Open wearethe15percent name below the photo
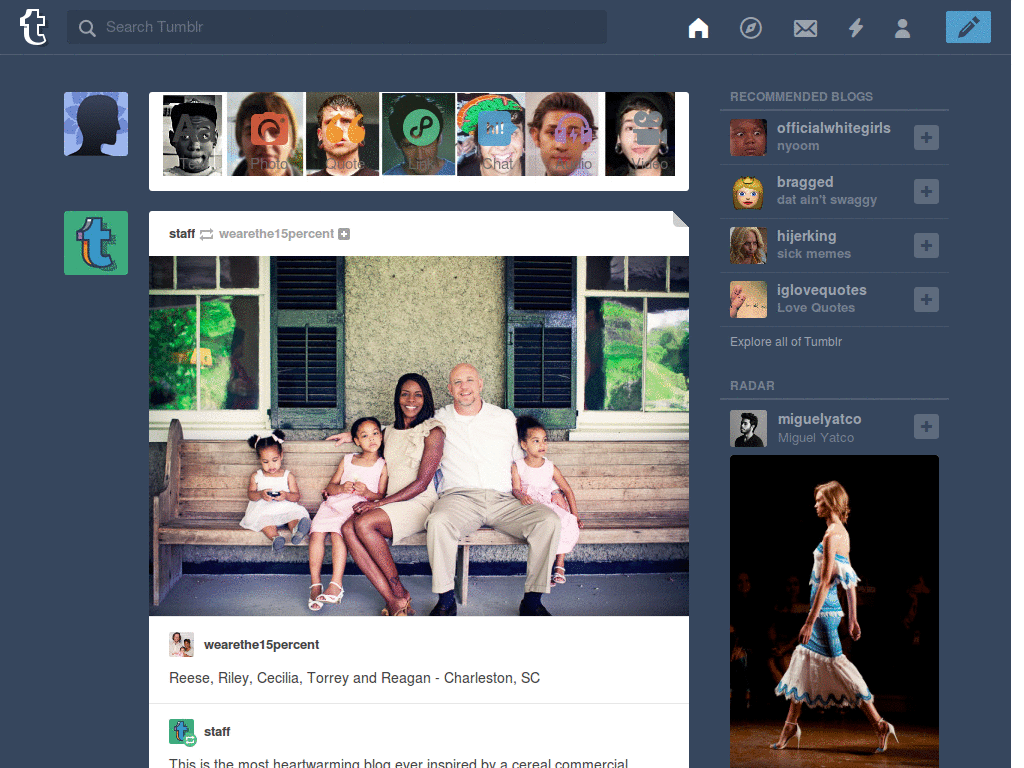This screenshot has height=768, width=1024. pyautogui.click(x=261, y=645)
